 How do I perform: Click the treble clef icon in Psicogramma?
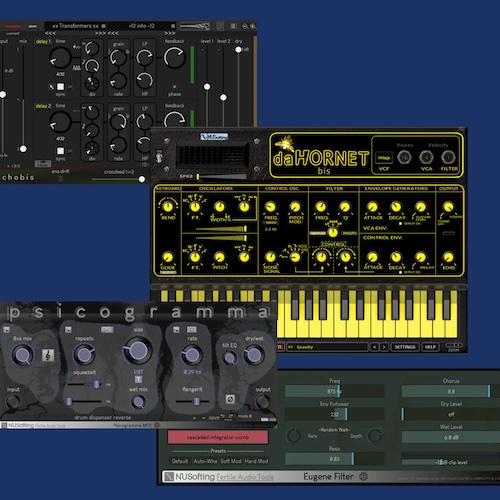pyautogui.click(x=48, y=356)
